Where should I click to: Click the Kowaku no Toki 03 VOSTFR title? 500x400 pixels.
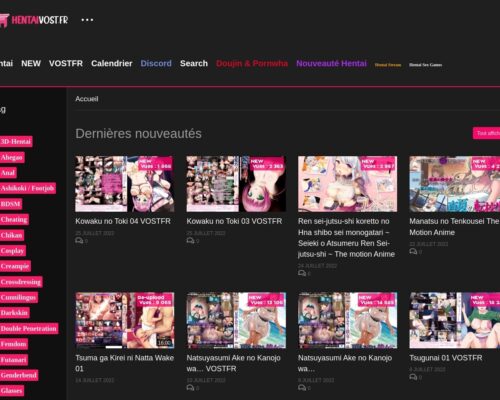pos(234,221)
